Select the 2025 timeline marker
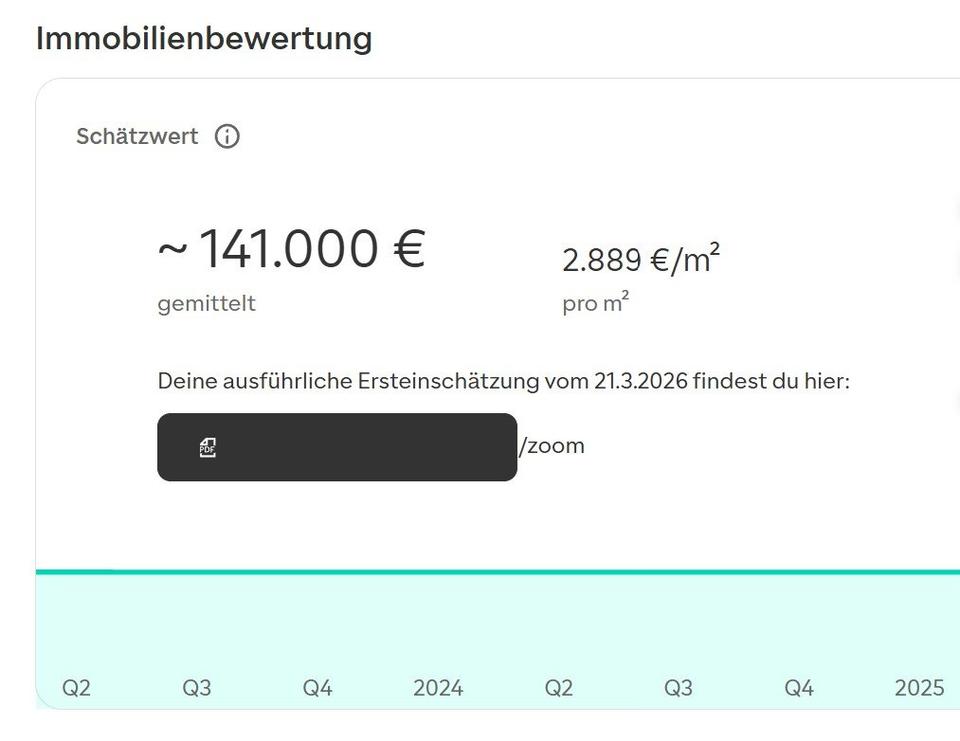The width and height of the screenshot is (960, 741). (x=920, y=688)
